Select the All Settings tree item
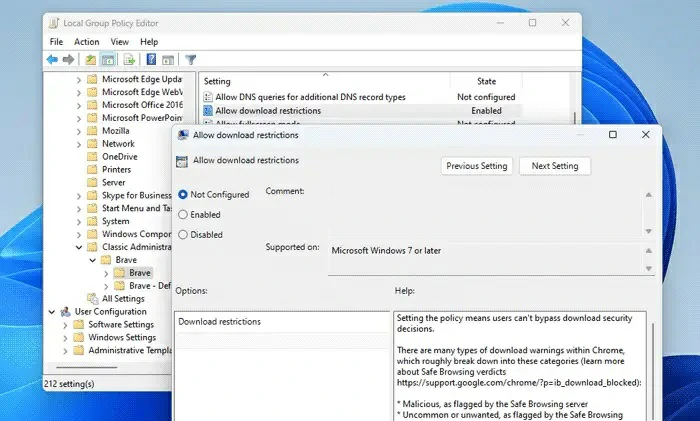700x421 pixels. pos(123,298)
